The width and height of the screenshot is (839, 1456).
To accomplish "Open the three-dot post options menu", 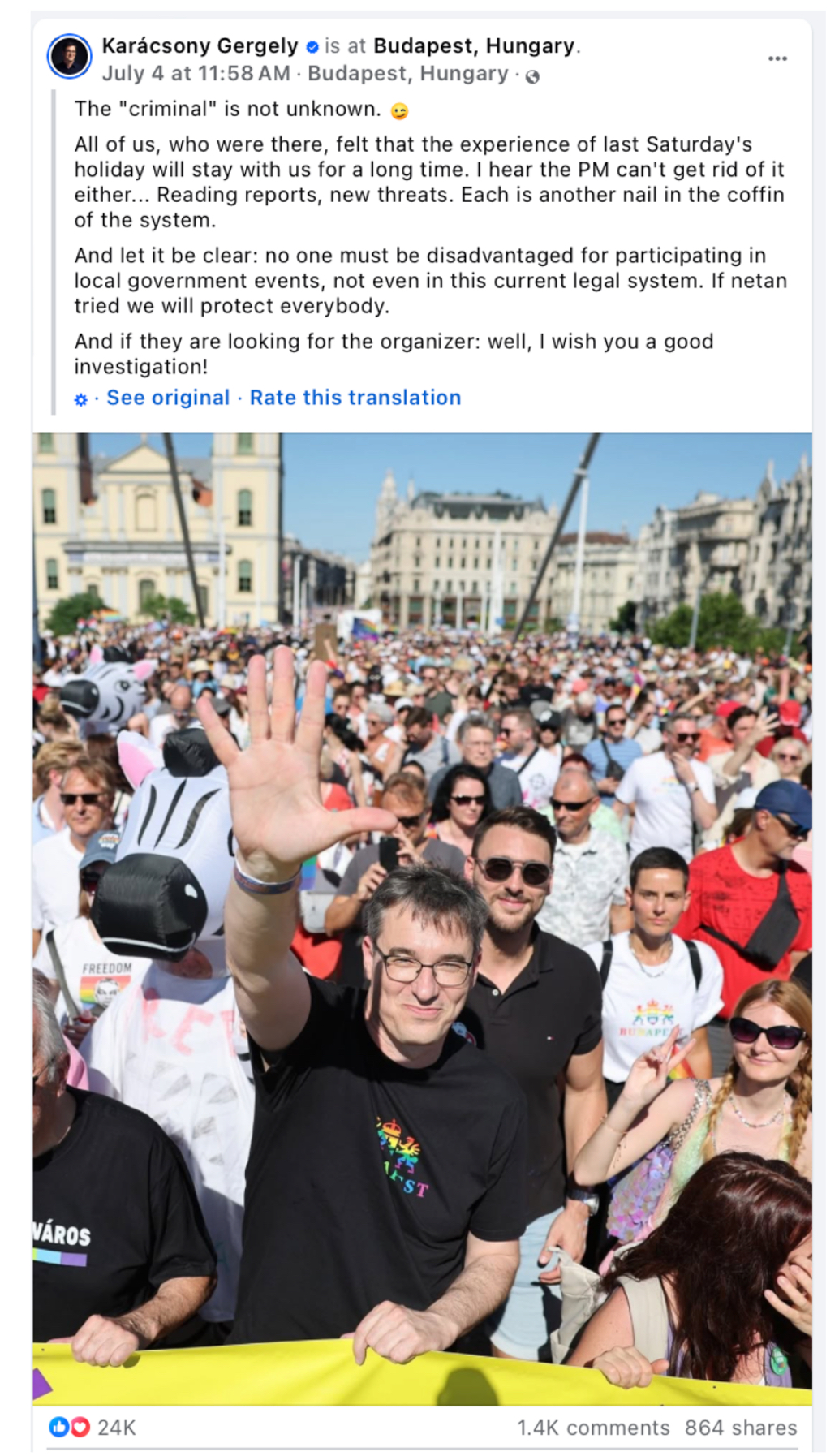I will pos(777,58).
